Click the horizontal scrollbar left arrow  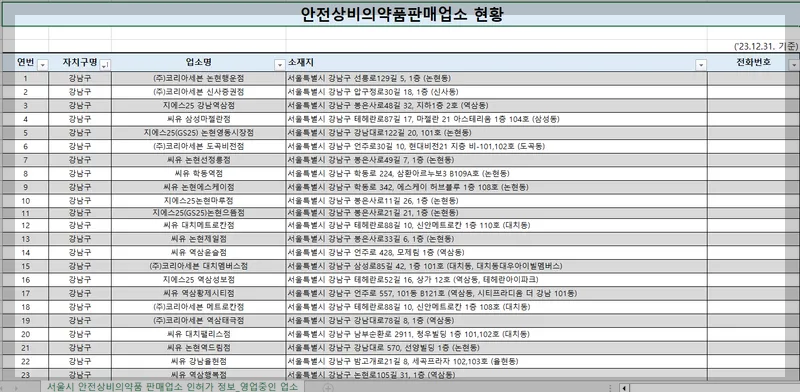624,388
